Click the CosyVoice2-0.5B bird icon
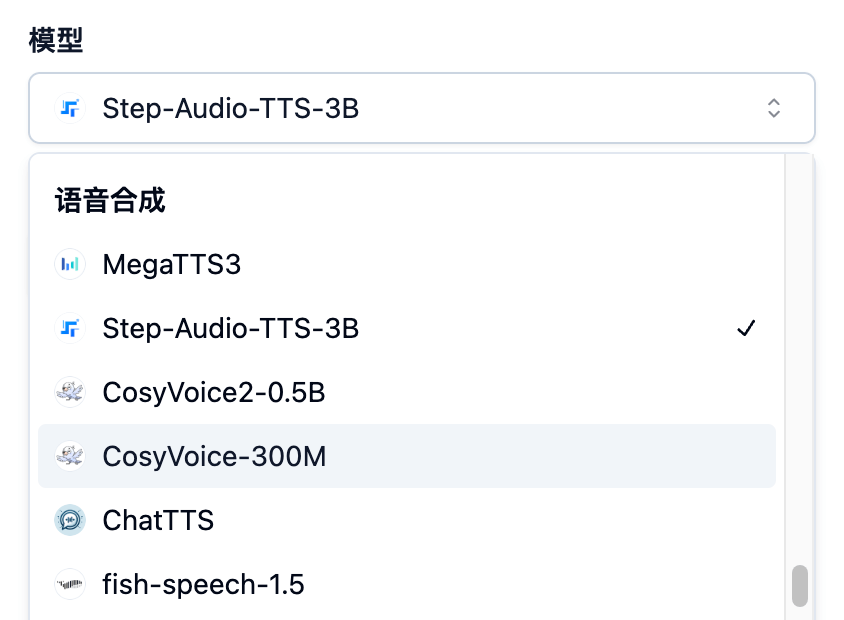Screen dimensions: 844x620 (x=69, y=392)
